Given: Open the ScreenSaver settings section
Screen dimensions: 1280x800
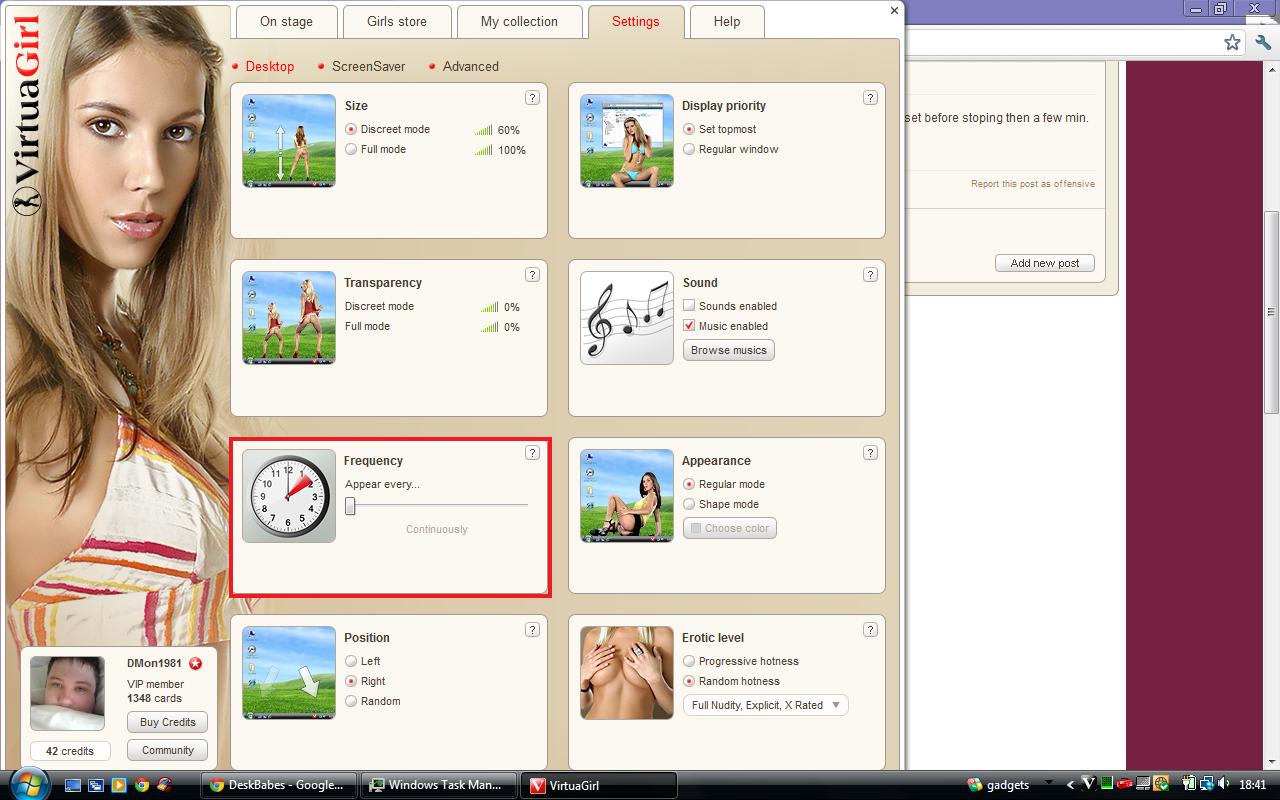Looking at the screenshot, I should click(x=368, y=66).
